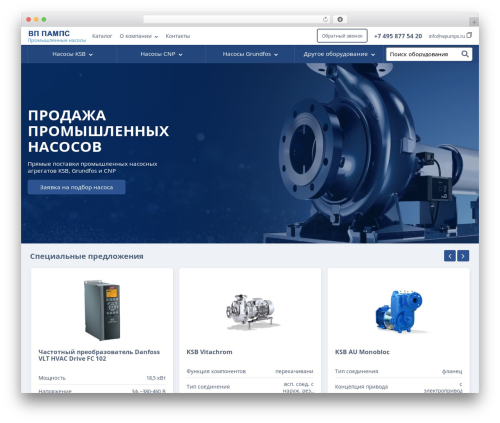Open new browser tab with plus button
500x423 pixels.
click(x=474, y=22)
